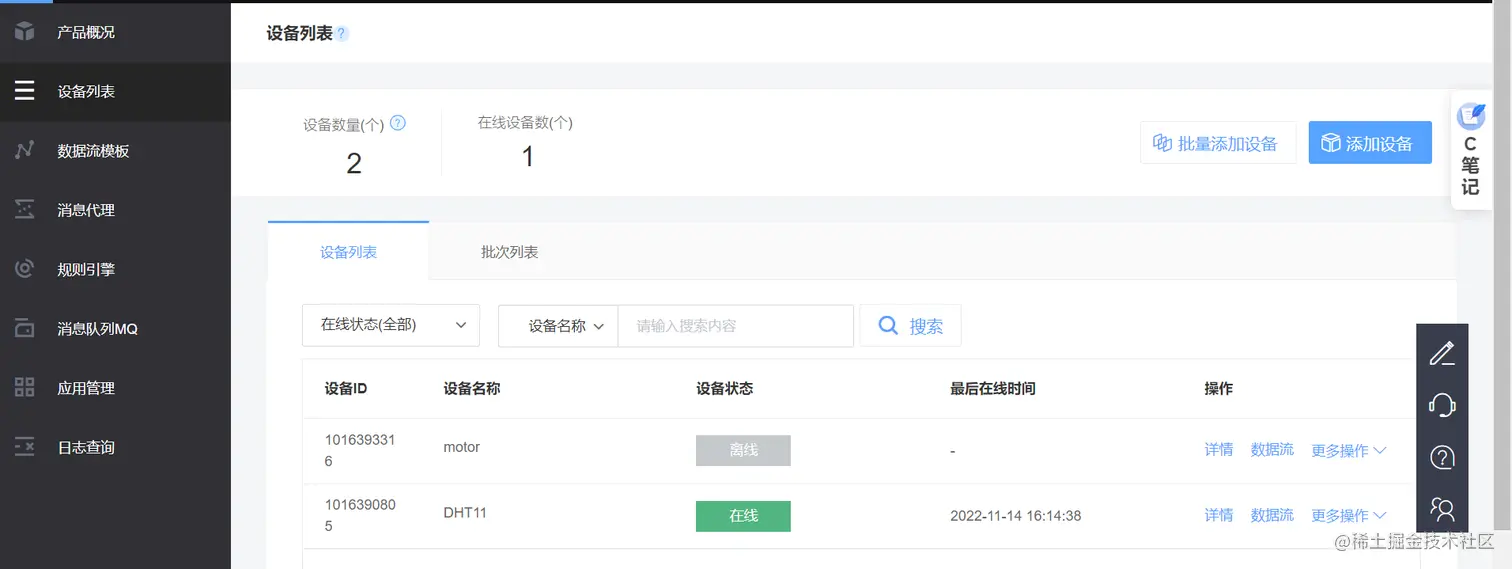The width and height of the screenshot is (1512, 569).
Task: Click the device name motor
Action: (462, 447)
